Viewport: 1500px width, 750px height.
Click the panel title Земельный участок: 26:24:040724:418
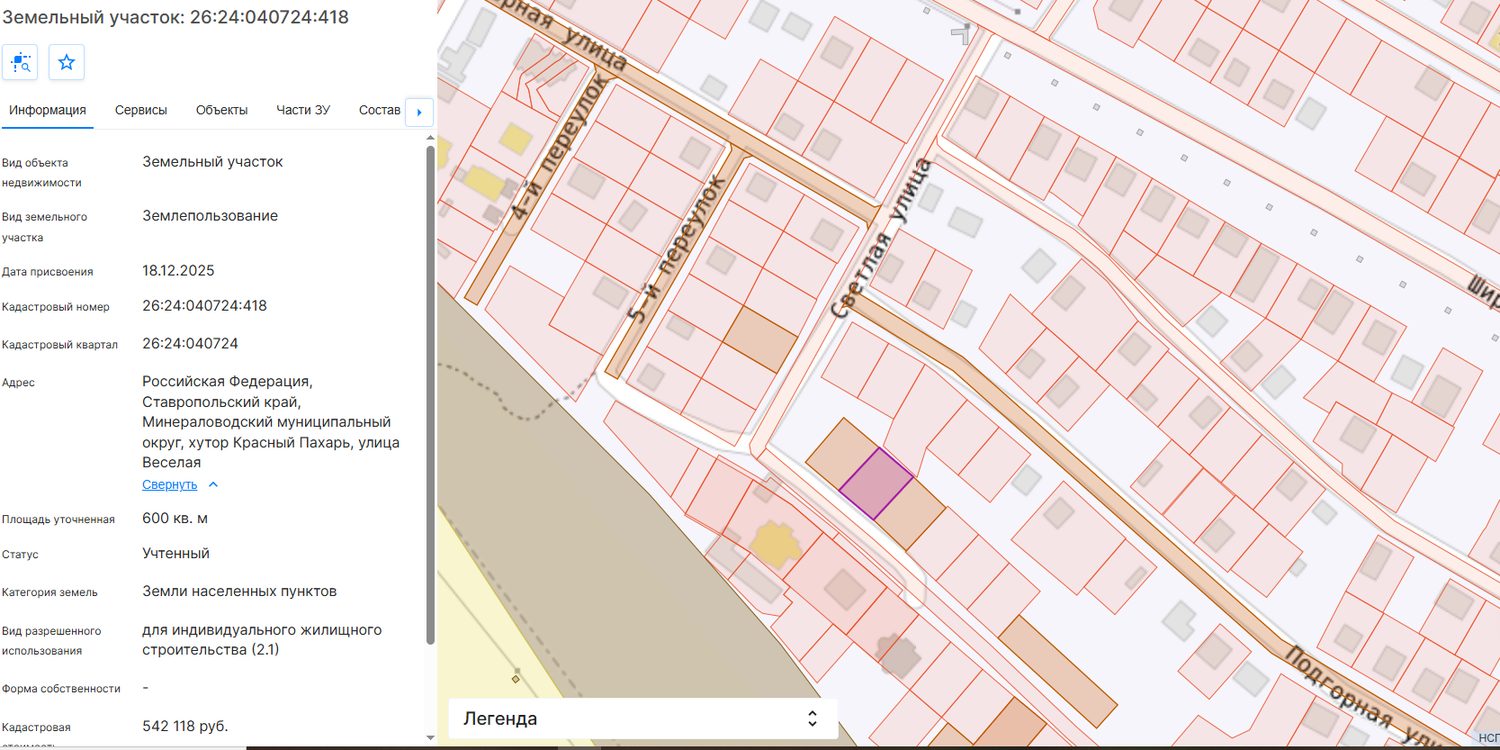(x=176, y=17)
